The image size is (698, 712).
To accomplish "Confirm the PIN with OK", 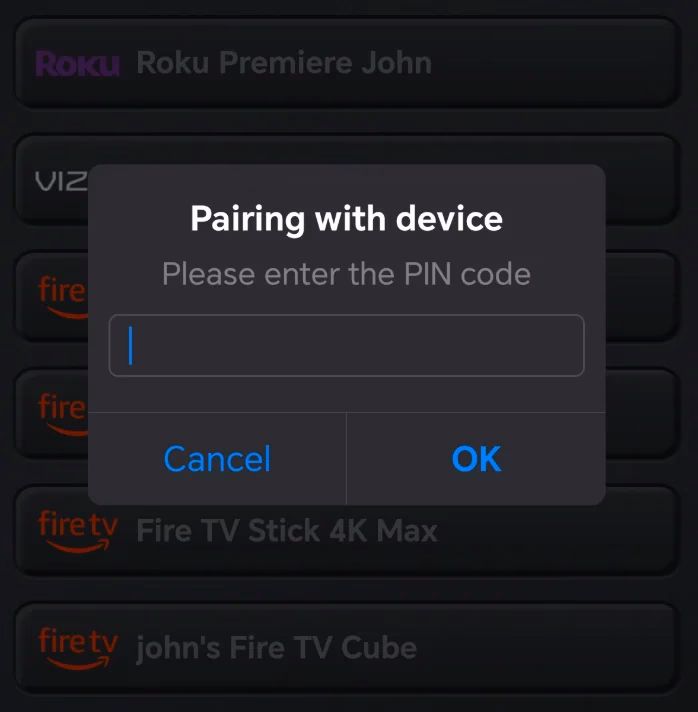I will coord(476,459).
